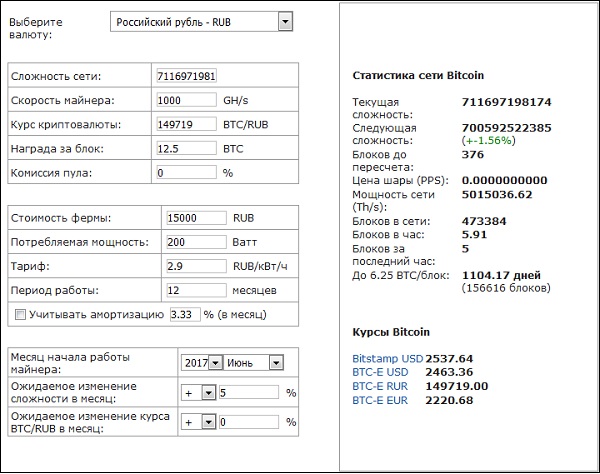The image size is (600, 474).
Task: Open the sign dropdown for difficulty change
Action: 201,393
